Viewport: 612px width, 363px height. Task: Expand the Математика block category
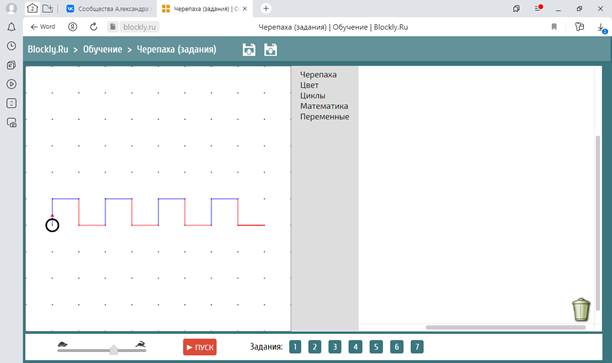click(324, 106)
